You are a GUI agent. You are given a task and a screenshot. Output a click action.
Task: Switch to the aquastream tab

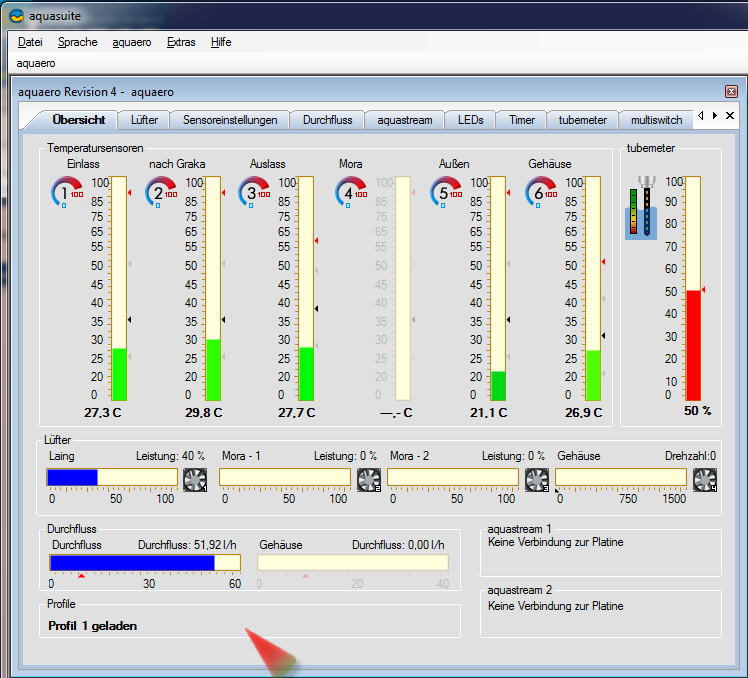405,120
